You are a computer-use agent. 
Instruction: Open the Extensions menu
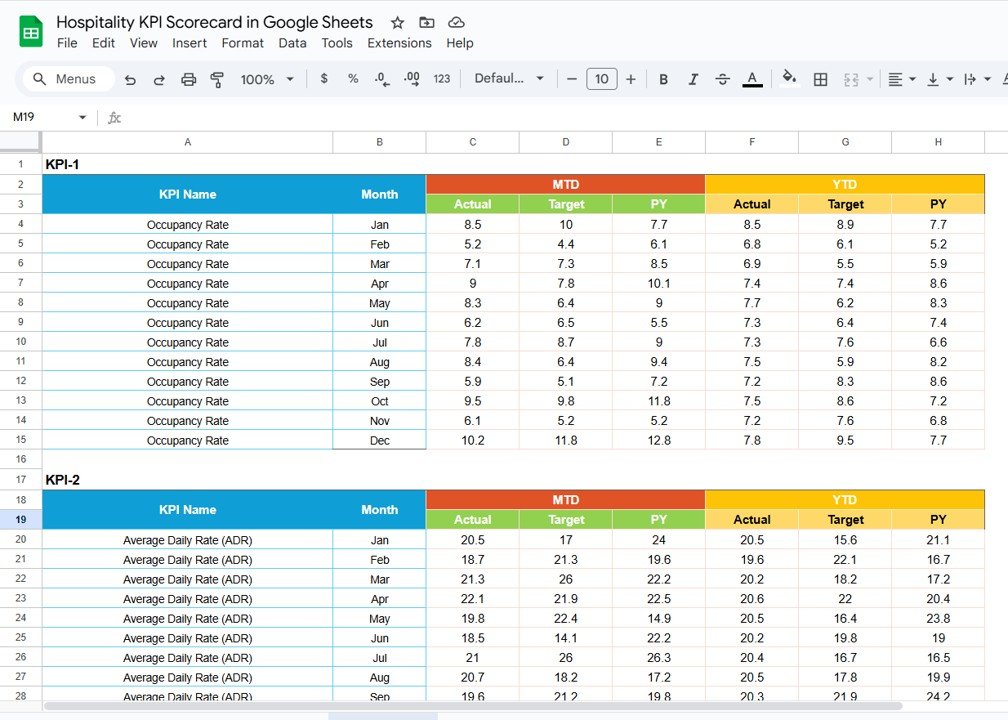pos(399,43)
